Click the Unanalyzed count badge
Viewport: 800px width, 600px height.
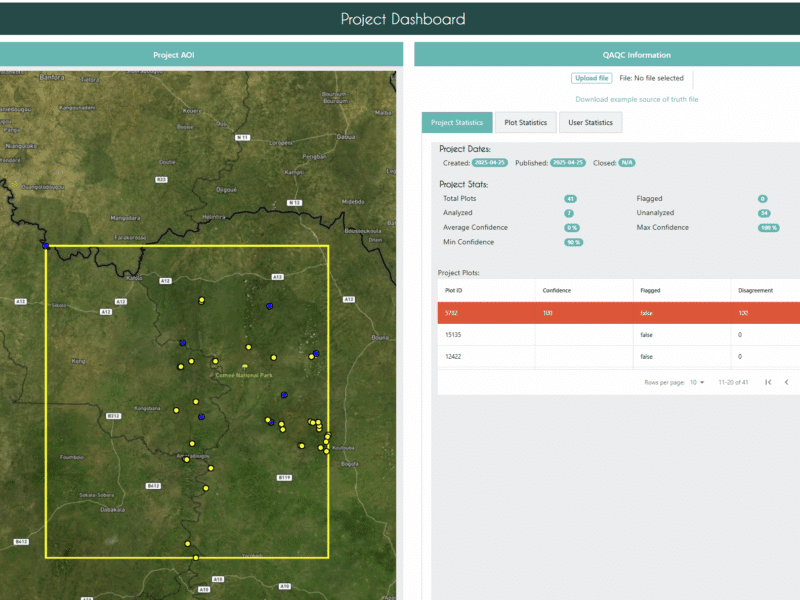tap(764, 213)
